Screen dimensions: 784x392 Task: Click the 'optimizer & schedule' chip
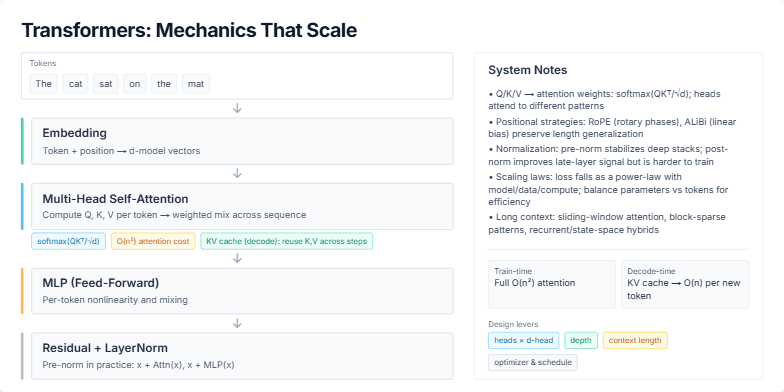(x=533, y=362)
